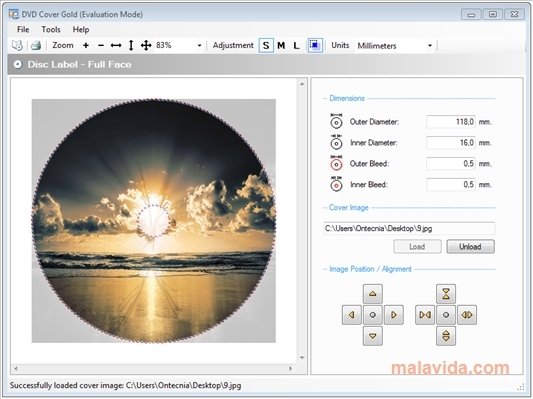Zoom in with the plus icon
This screenshot has height=399, width=533.
click(x=86, y=45)
